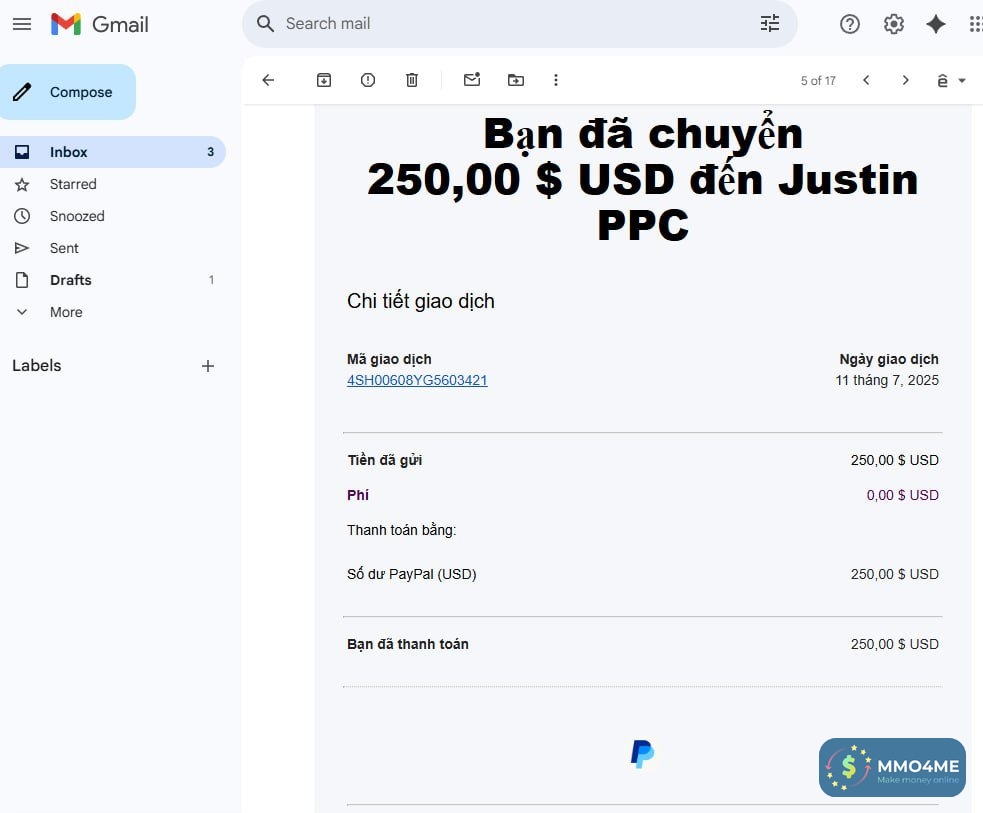Image resolution: width=983 pixels, height=813 pixels.
Task: Open the Sent folder
Action: click(x=113, y=248)
